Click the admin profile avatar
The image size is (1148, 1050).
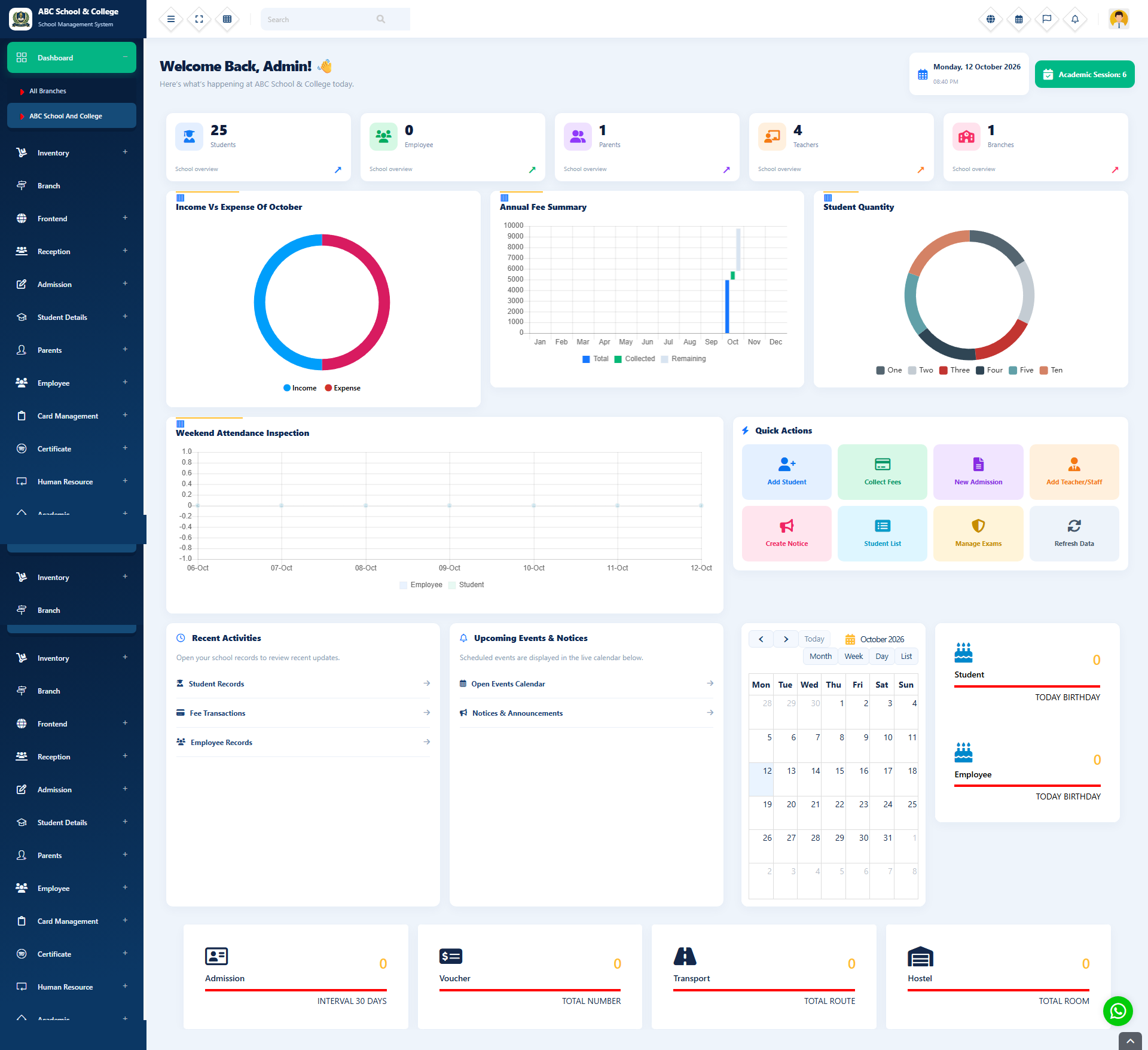pyautogui.click(x=1119, y=19)
